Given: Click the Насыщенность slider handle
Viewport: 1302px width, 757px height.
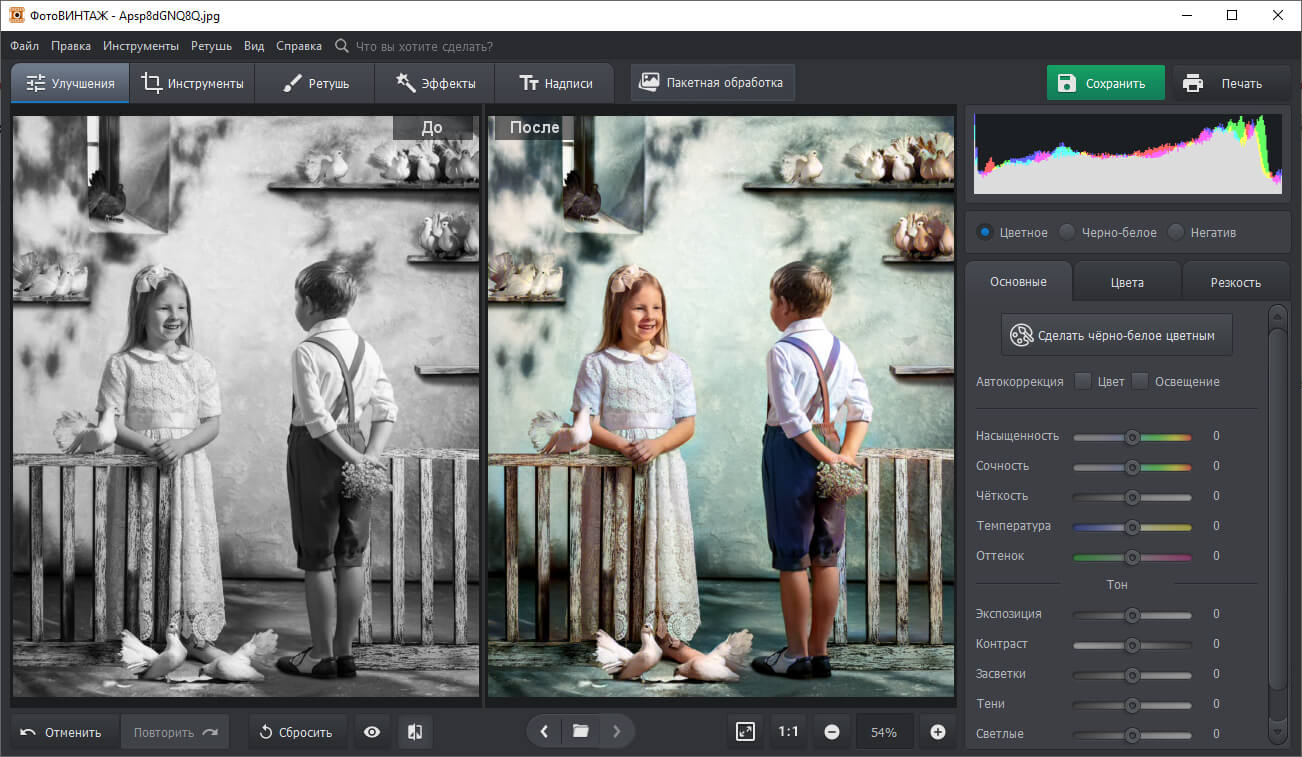Looking at the screenshot, I should (1132, 437).
